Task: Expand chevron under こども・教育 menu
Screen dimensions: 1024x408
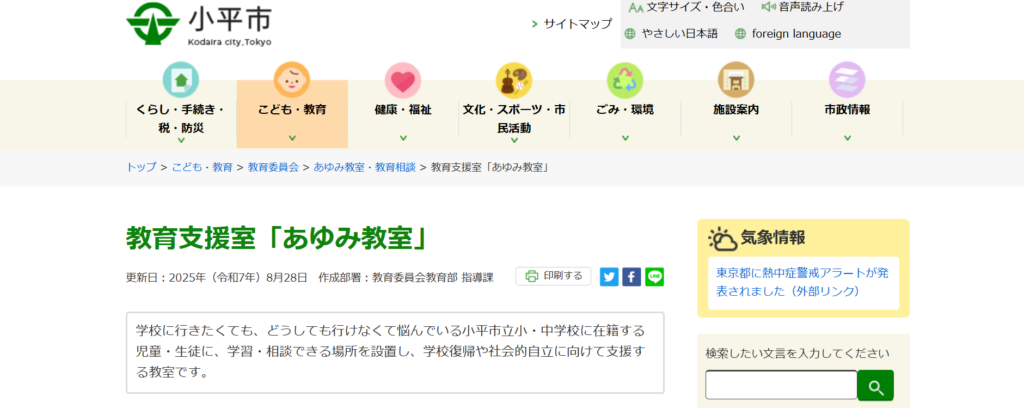Action: pos(292,138)
